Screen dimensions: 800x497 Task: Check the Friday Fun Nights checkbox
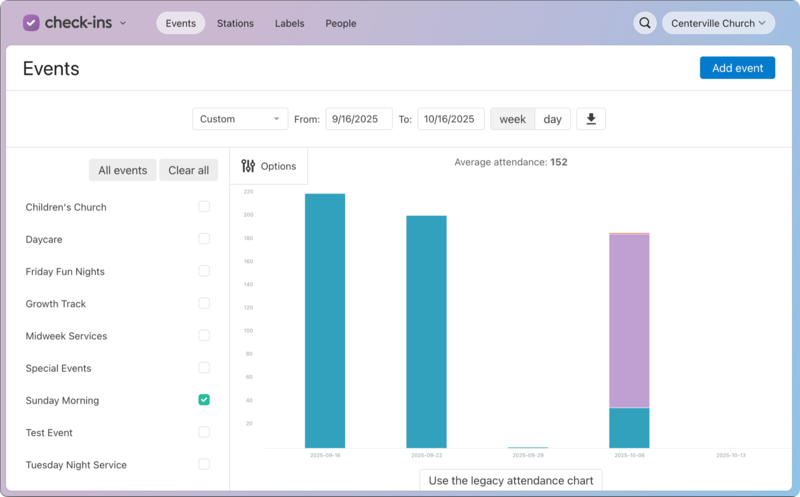[204, 271]
